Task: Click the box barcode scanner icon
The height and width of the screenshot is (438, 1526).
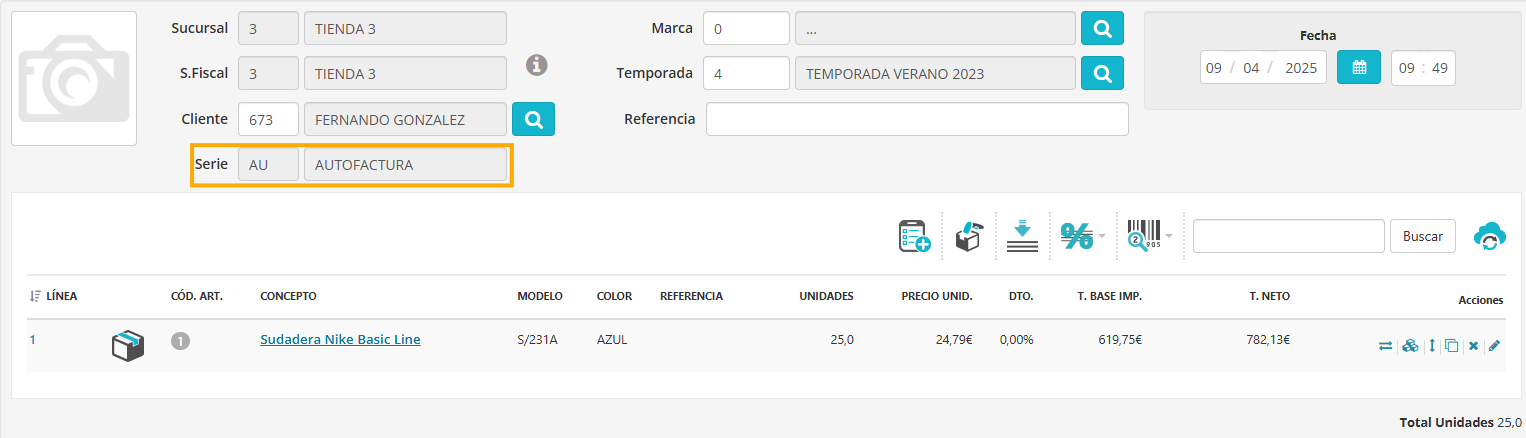Action: [x=968, y=236]
